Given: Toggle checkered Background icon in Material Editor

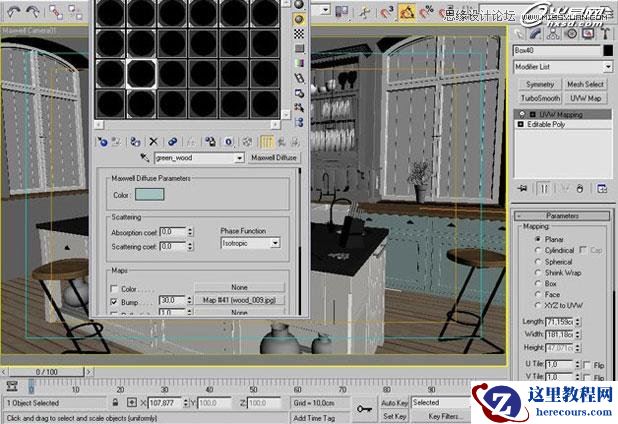Looking at the screenshot, I should pyautogui.click(x=299, y=34).
